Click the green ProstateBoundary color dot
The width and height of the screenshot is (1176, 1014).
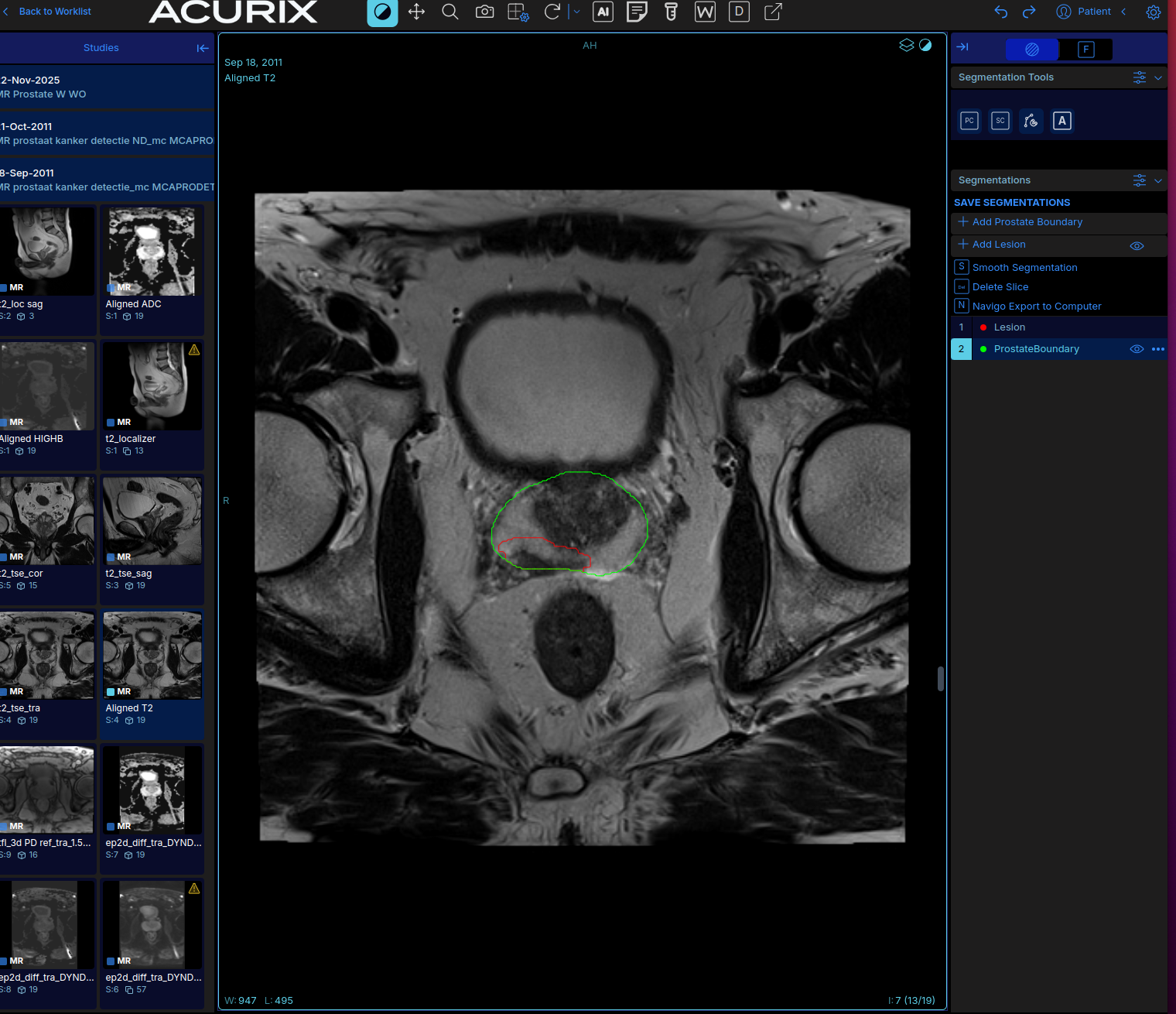point(983,349)
